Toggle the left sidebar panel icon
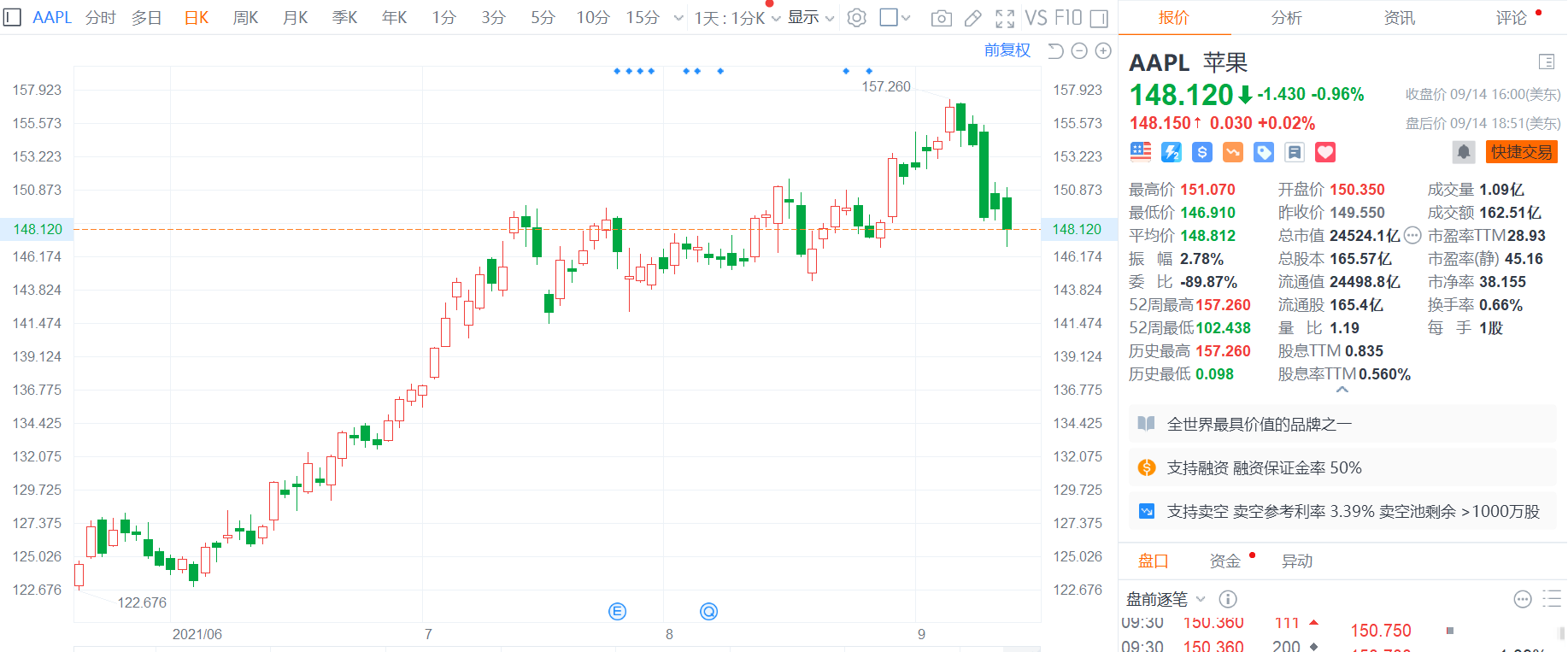The image size is (1568, 652). click(x=12, y=17)
